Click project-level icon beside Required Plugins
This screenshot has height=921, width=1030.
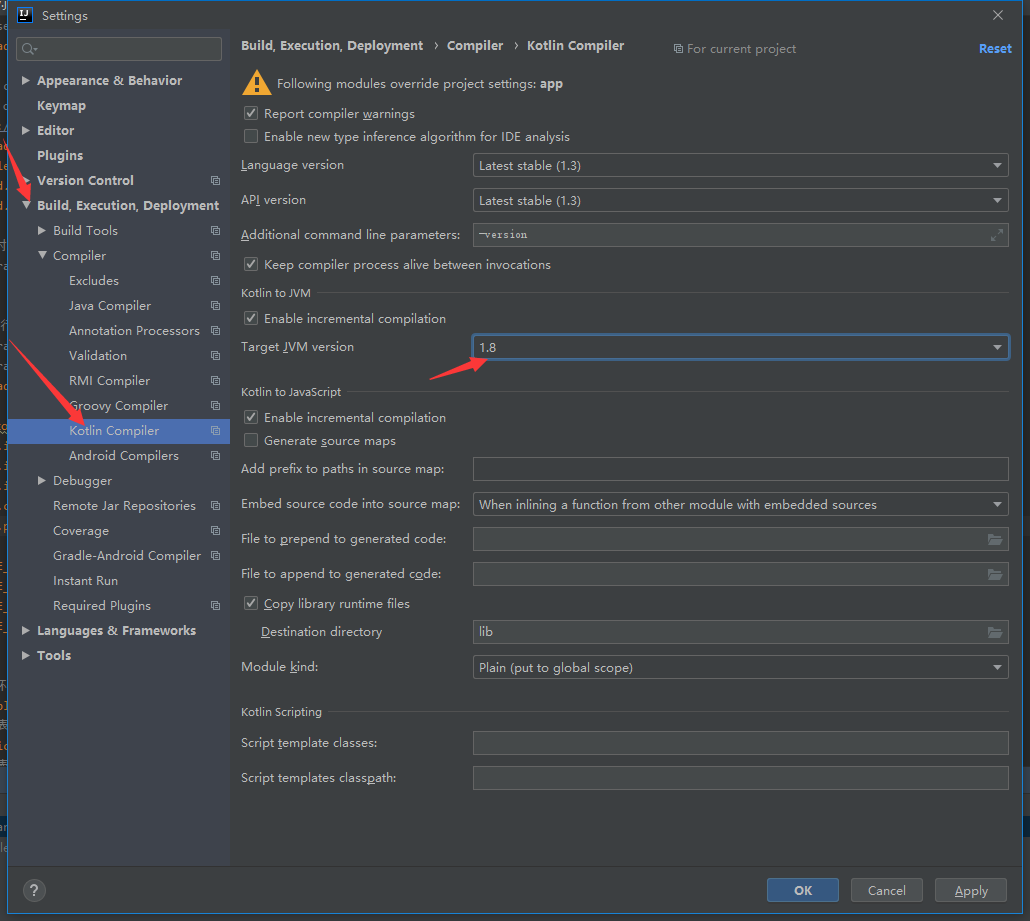tap(215, 606)
